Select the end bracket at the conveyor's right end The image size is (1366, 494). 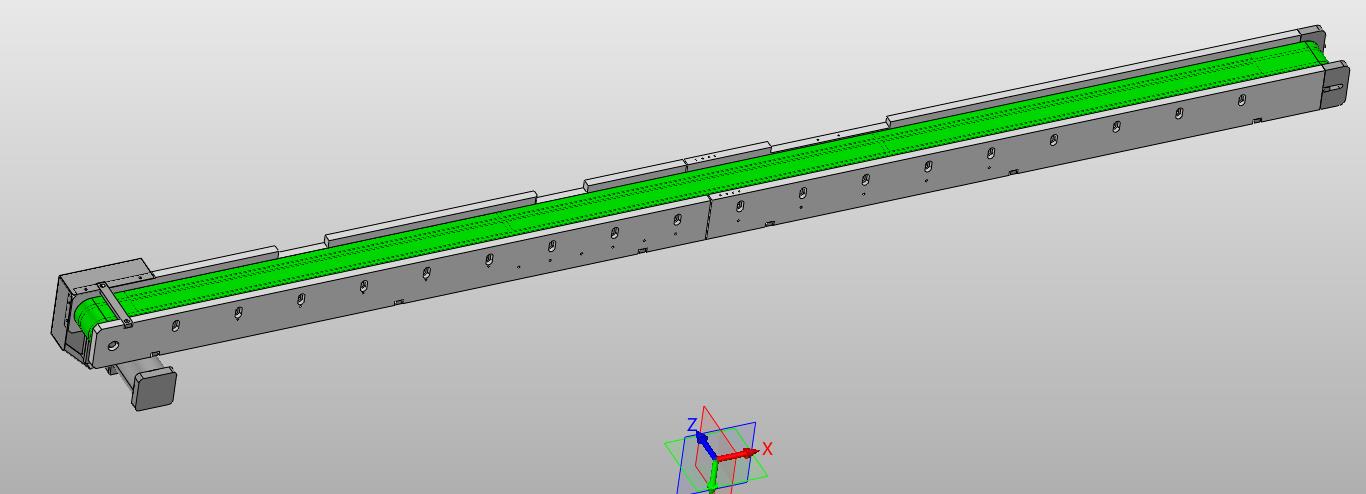[x=1334, y=87]
